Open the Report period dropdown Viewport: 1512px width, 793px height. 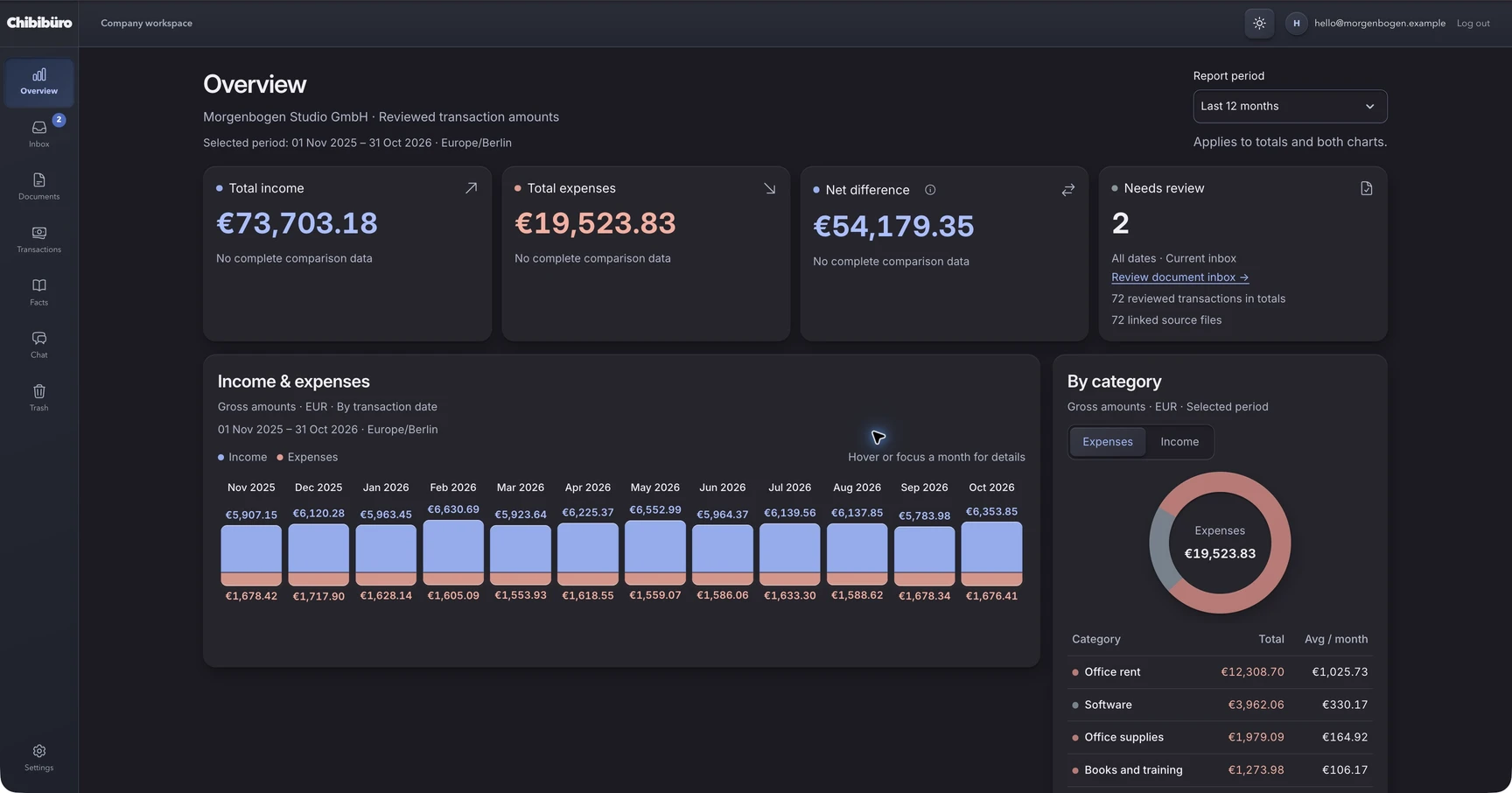(1290, 106)
